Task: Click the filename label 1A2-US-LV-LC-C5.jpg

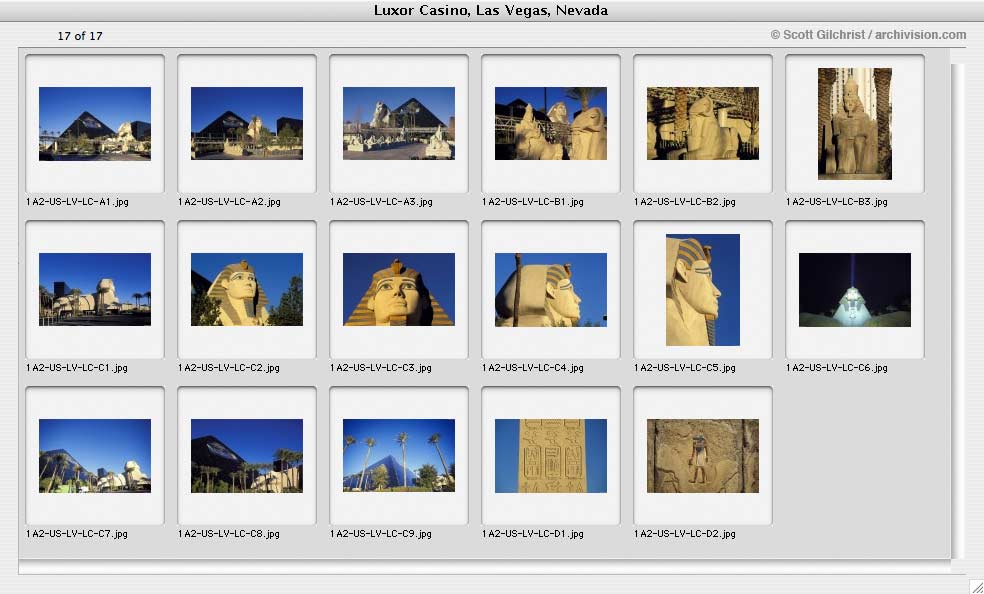Action: (x=685, y=368)
